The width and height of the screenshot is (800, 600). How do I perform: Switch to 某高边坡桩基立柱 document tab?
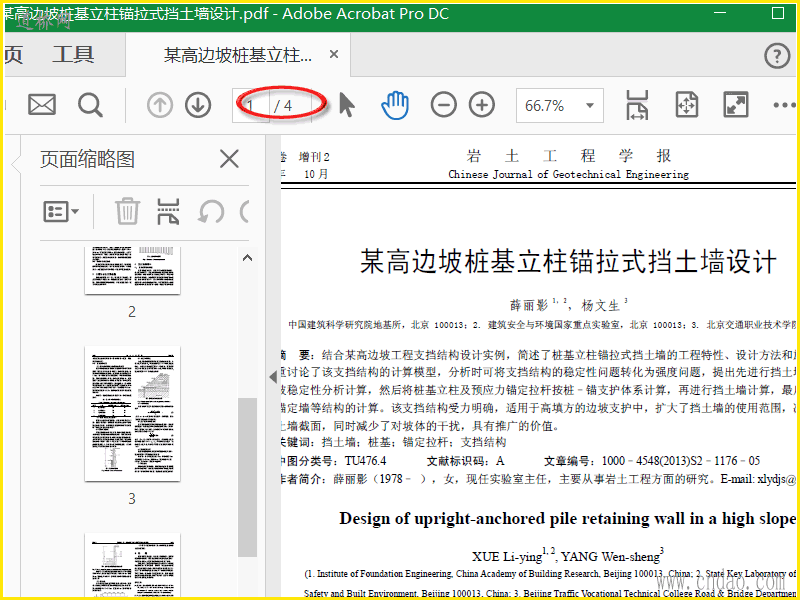click(238, 55)
